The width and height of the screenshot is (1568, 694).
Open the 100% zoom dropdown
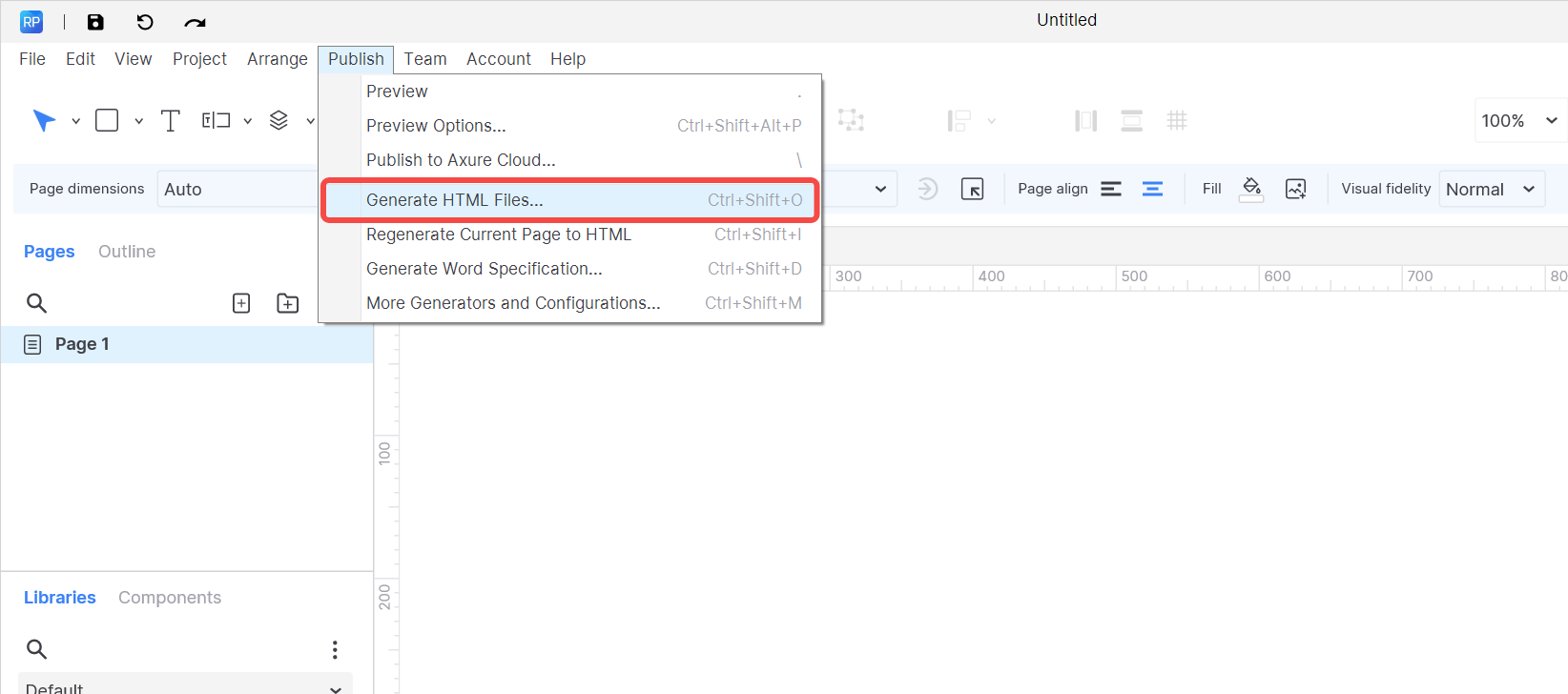1519,121
